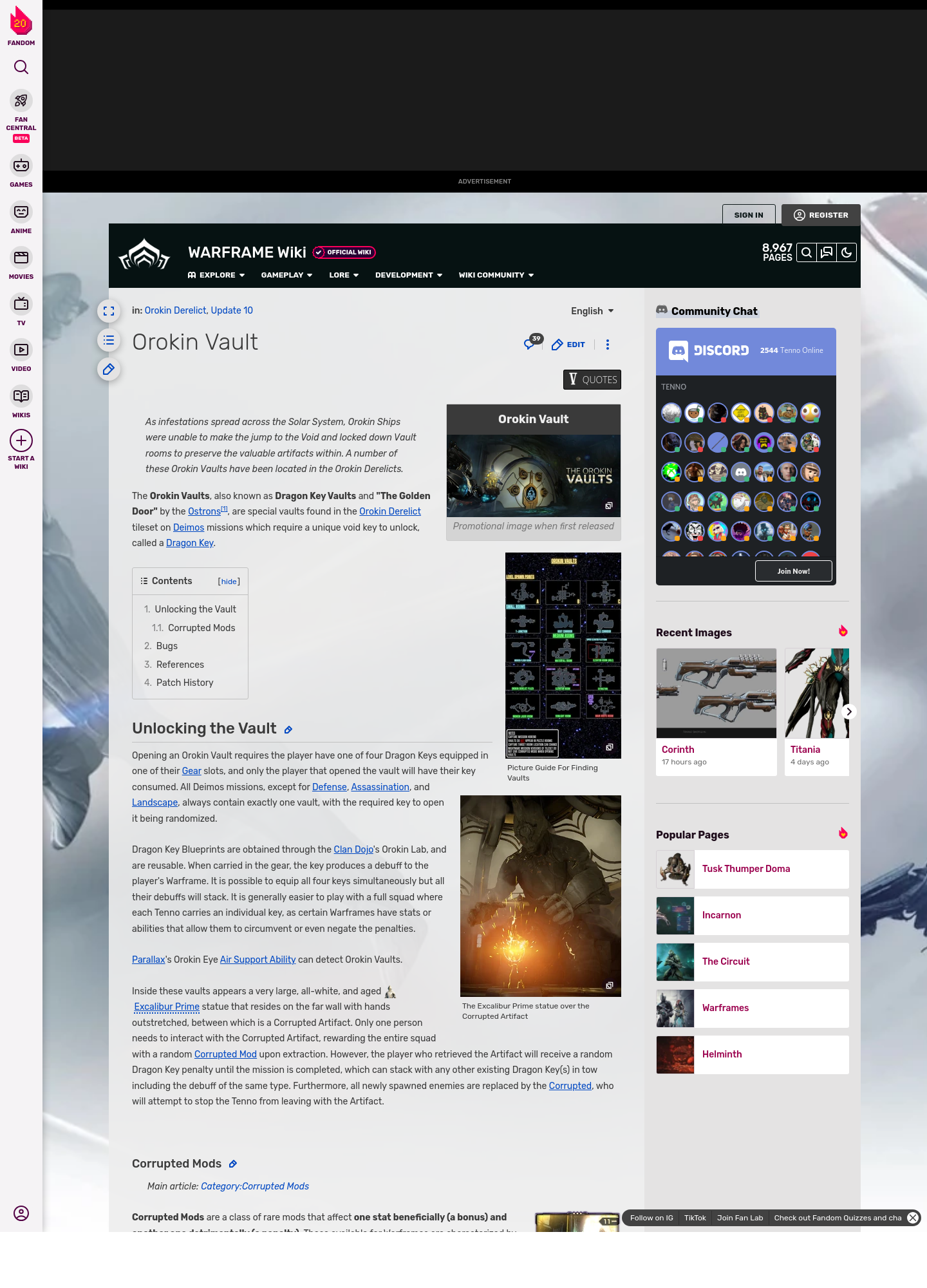Open the Video play icon
This screenshot has height=1288, width=927.
tap(21, 350)
